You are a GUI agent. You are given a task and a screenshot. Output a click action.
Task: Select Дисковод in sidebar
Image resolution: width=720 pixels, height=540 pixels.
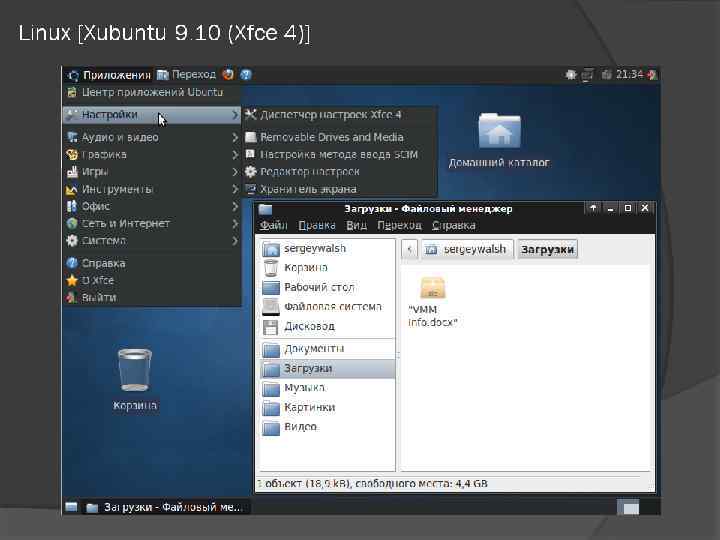click(x=327, y=326)
